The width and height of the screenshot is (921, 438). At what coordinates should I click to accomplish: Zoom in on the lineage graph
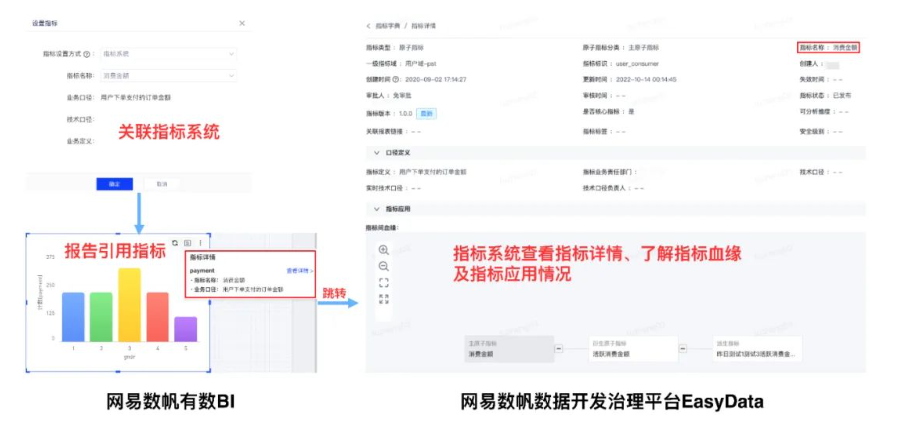(x=384, y=251)
